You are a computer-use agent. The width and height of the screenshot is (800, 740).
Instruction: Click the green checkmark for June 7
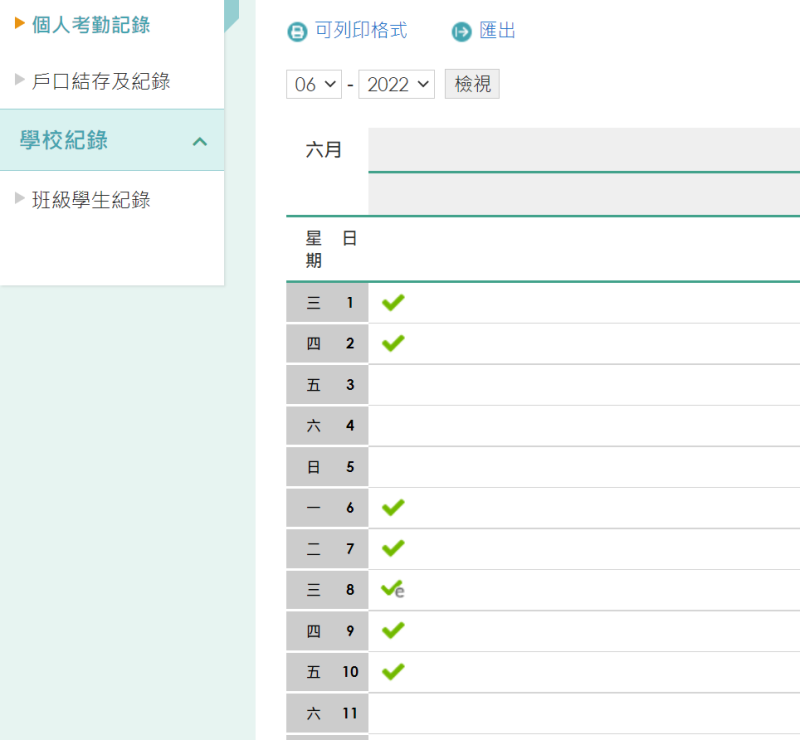coord(393,549)
